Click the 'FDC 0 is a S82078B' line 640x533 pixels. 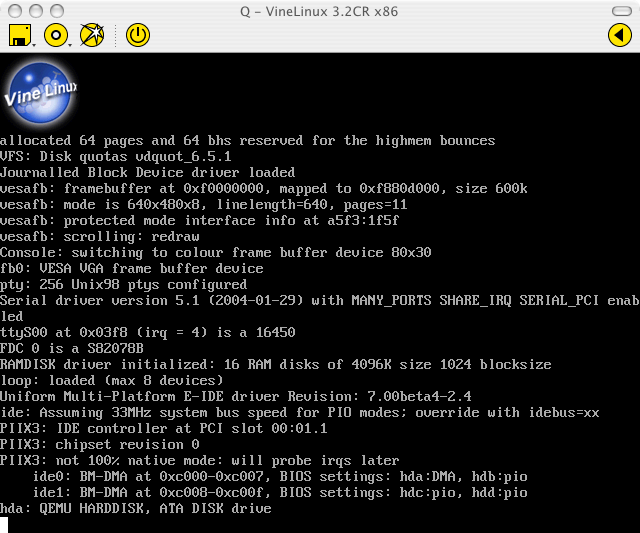coord(72,348)
